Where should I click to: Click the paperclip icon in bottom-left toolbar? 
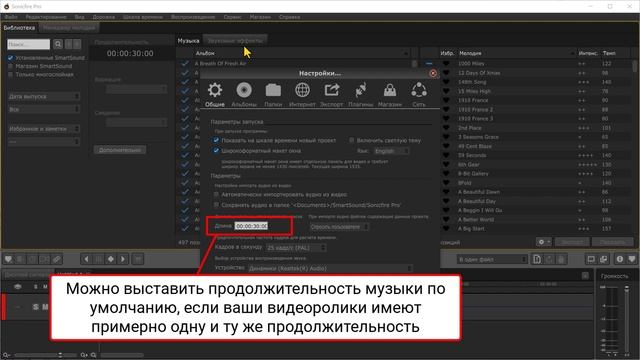coord(57,259)
